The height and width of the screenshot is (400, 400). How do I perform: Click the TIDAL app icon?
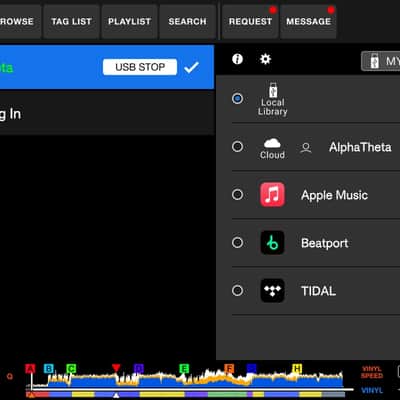pos(272,291)
